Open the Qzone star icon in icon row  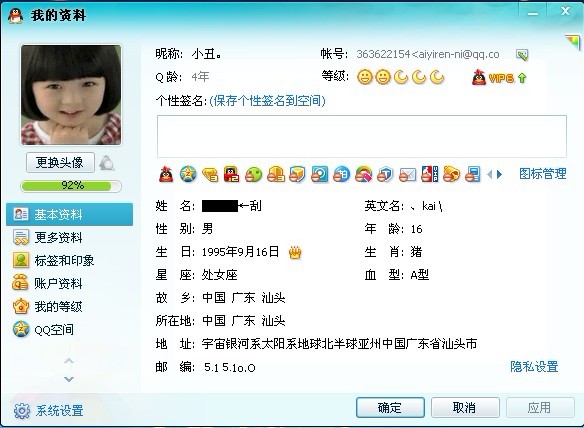click(x=188, y=174)
